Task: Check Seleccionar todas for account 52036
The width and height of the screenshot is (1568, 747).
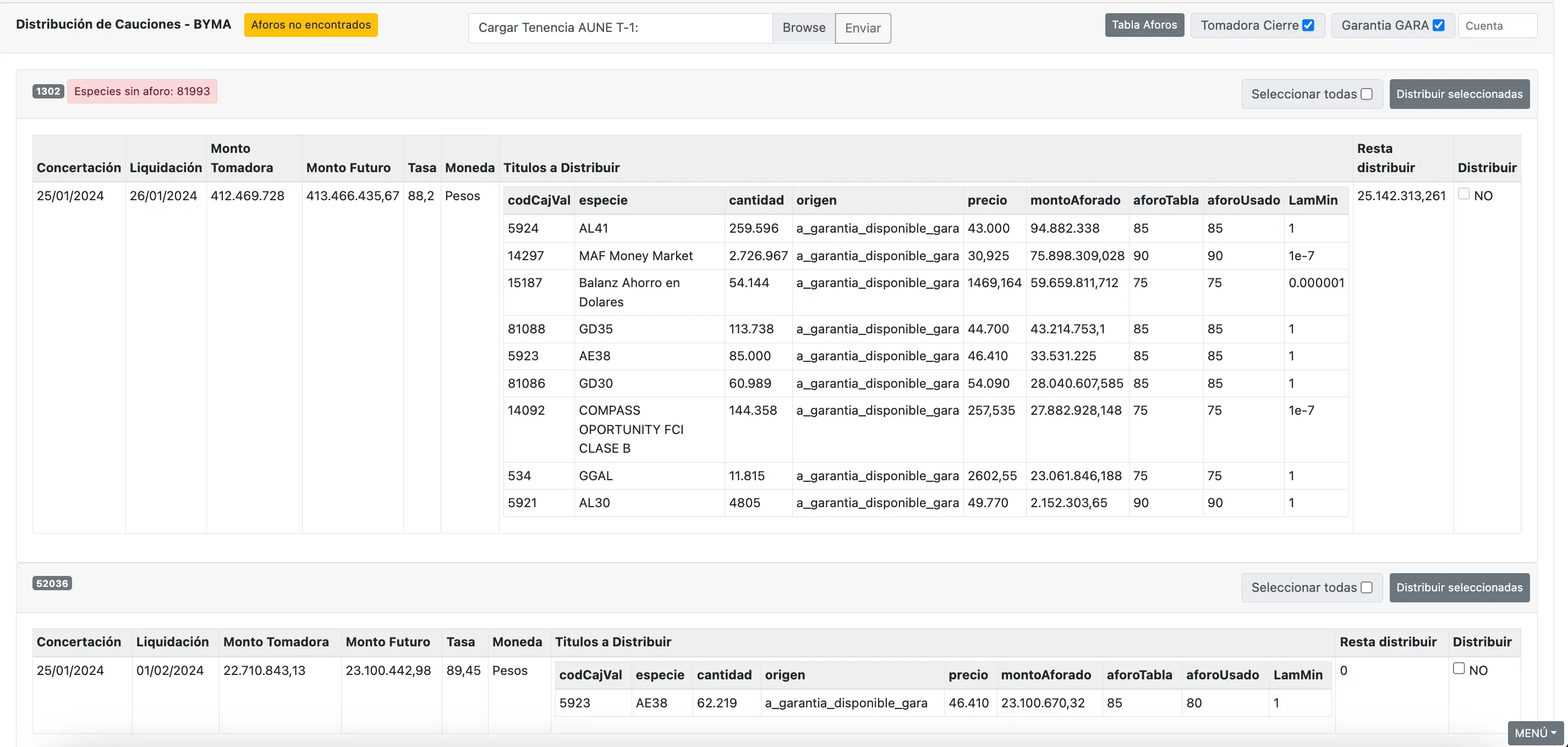Action: (x=1367, y=587)
